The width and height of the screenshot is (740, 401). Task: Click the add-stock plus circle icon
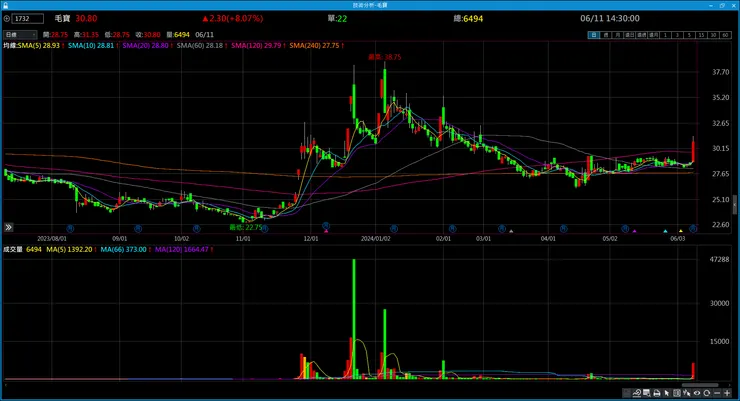point(7,18)
